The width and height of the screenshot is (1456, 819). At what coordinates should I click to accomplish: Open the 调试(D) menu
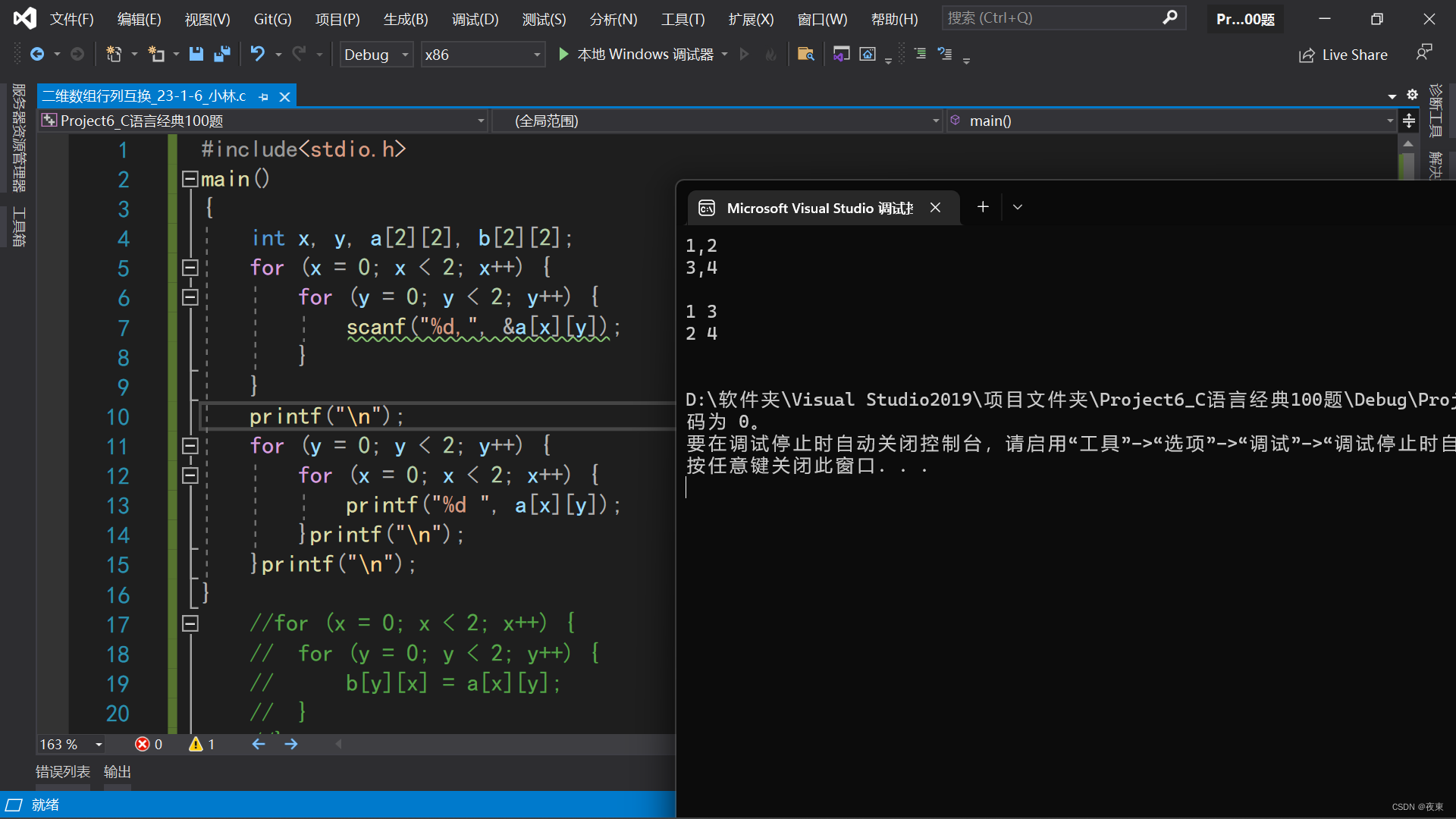pyautogui.click(x=475, y=19)
